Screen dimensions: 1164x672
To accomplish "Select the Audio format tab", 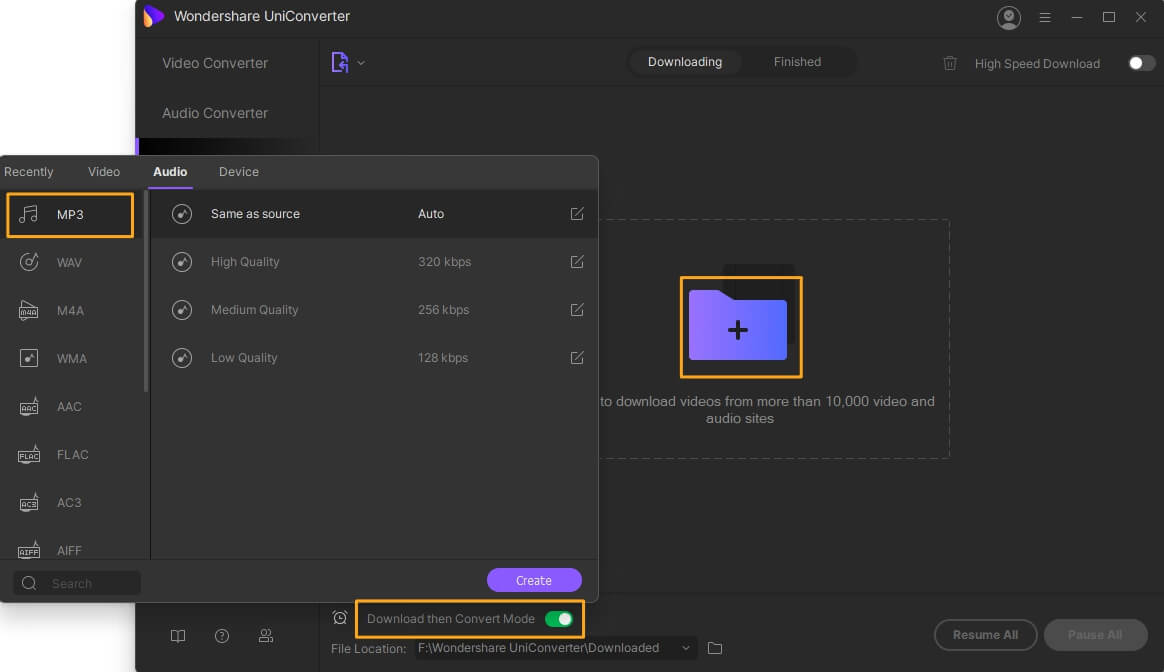I will (x=170, y=172).
